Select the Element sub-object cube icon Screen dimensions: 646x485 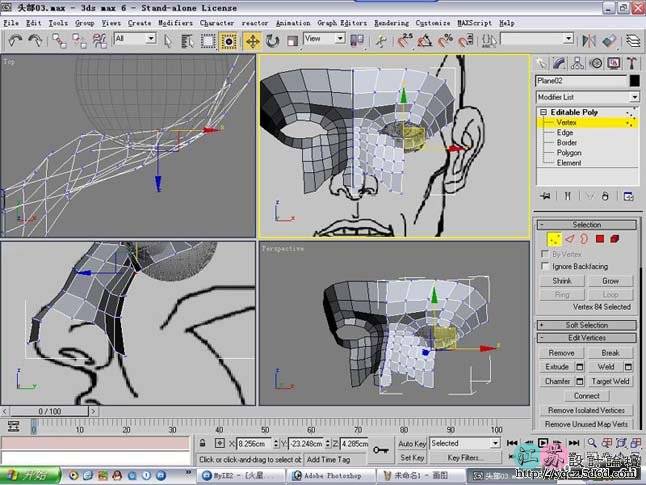click(616, 239)
